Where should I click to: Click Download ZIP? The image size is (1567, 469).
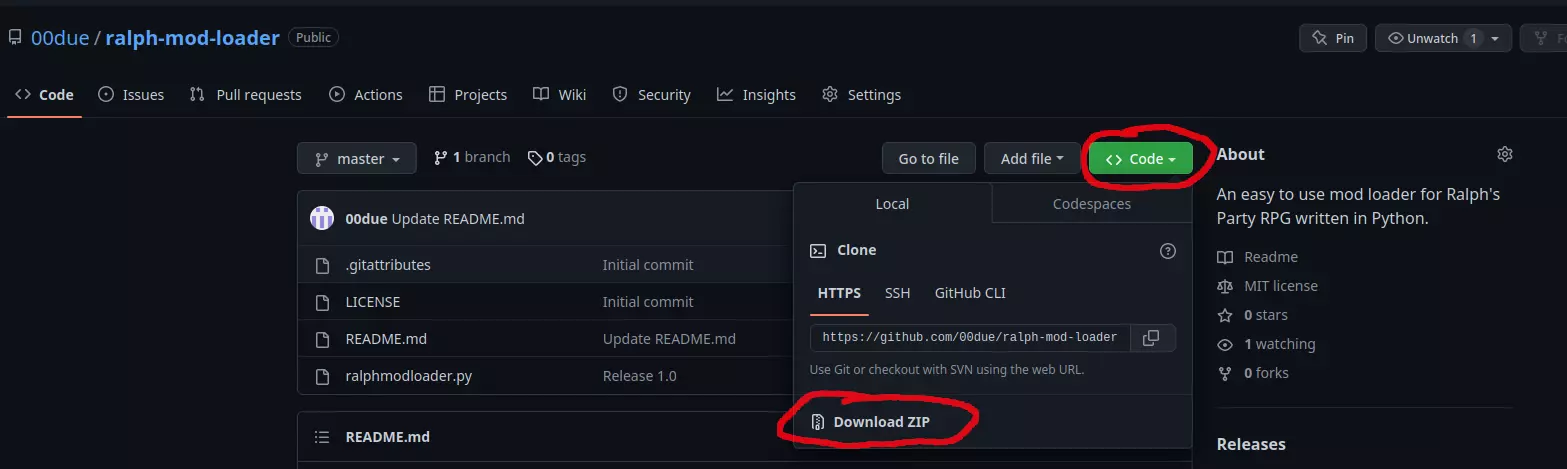pos(881,422)
